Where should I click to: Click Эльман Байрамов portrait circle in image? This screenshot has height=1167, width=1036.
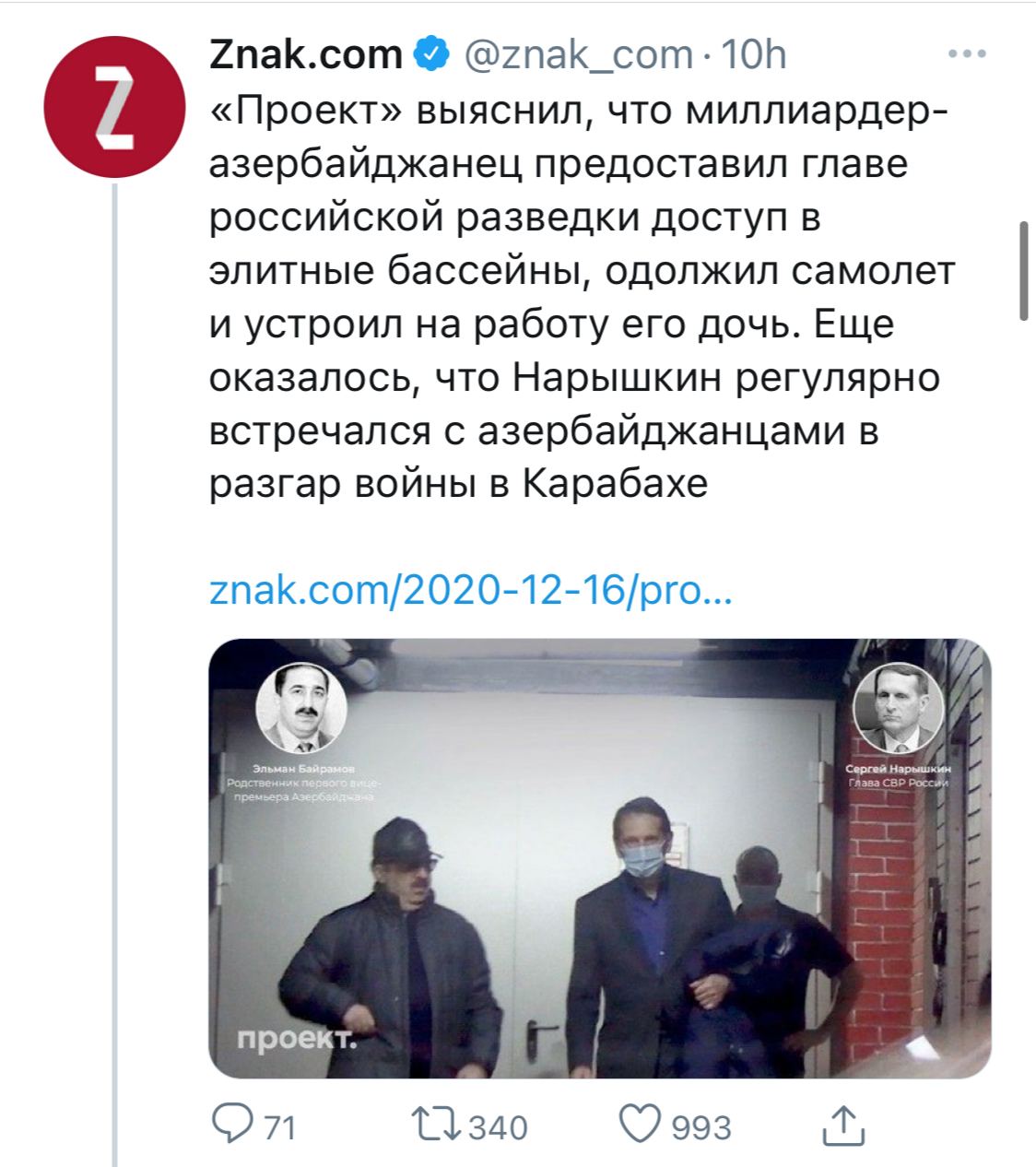point(300,708)
